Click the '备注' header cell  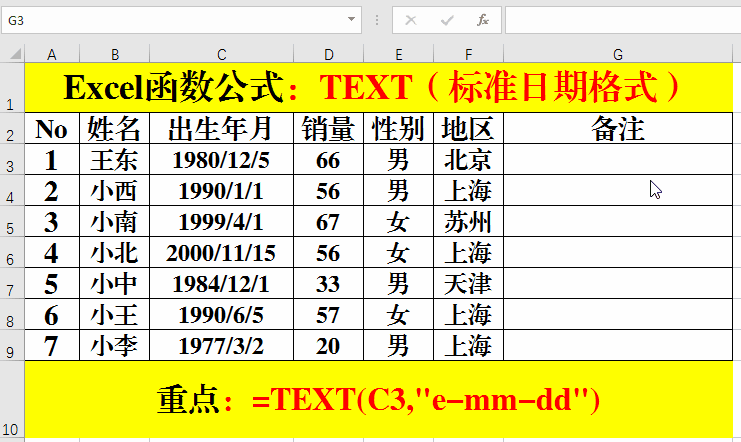[618, 128]
